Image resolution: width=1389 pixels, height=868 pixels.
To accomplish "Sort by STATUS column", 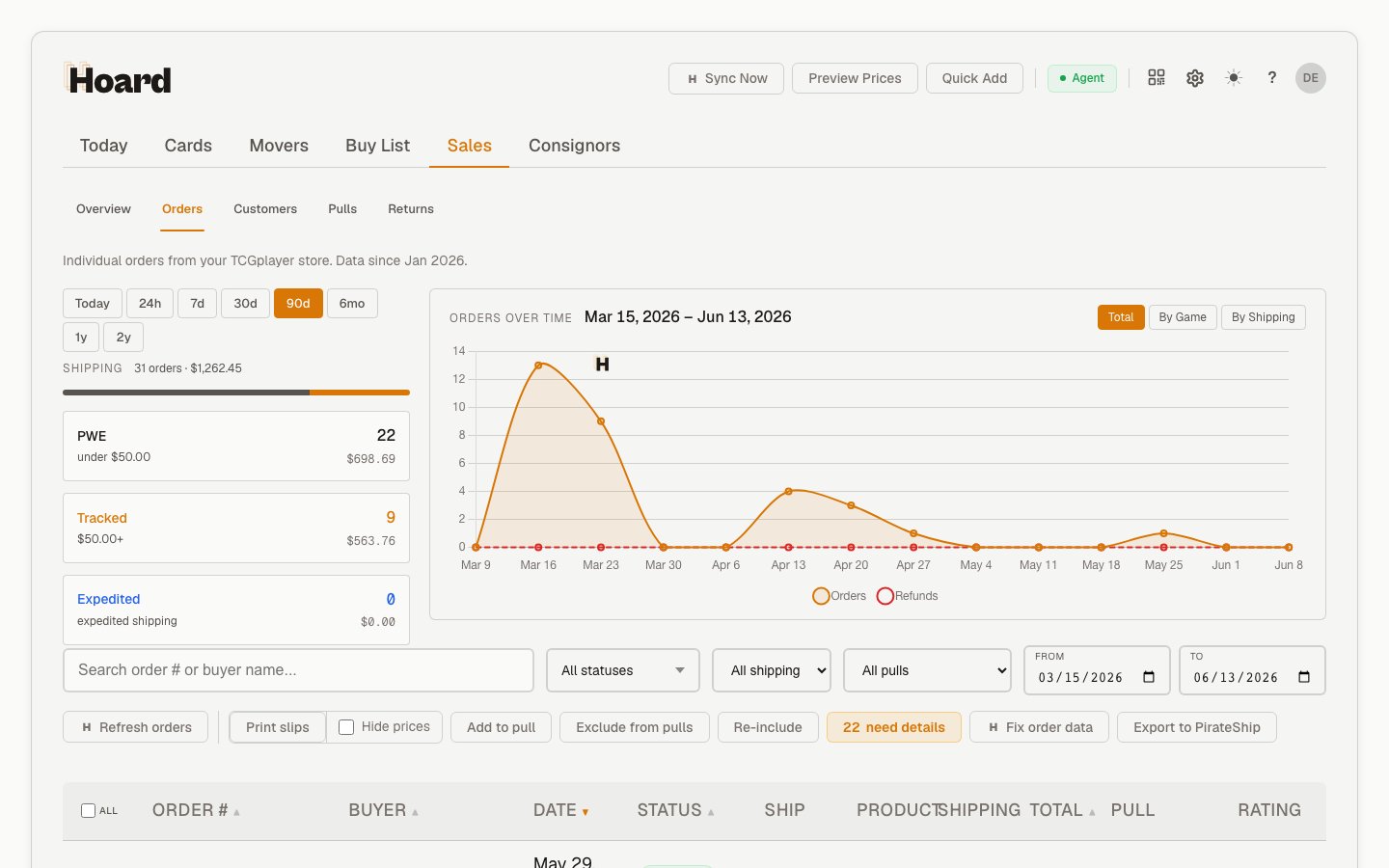I will (675, 810).
